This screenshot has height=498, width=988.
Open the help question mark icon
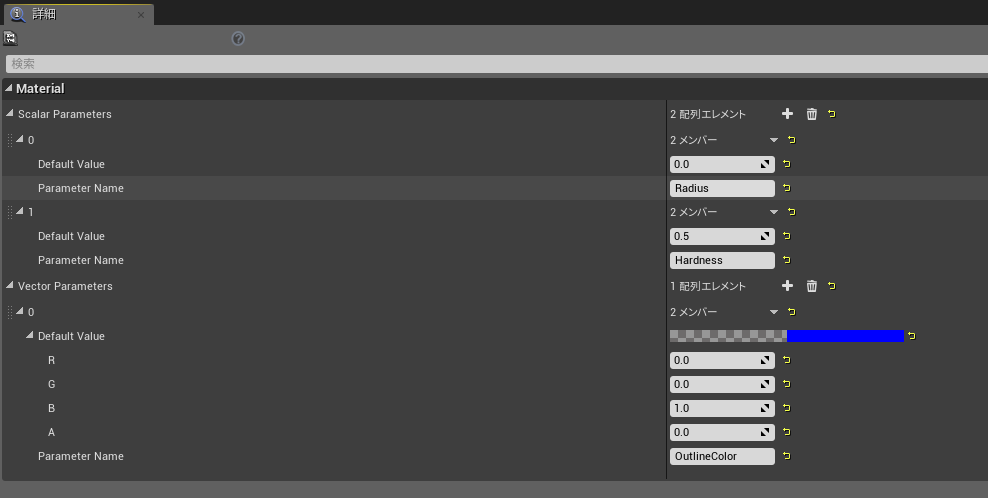click(x=238, y=38)
